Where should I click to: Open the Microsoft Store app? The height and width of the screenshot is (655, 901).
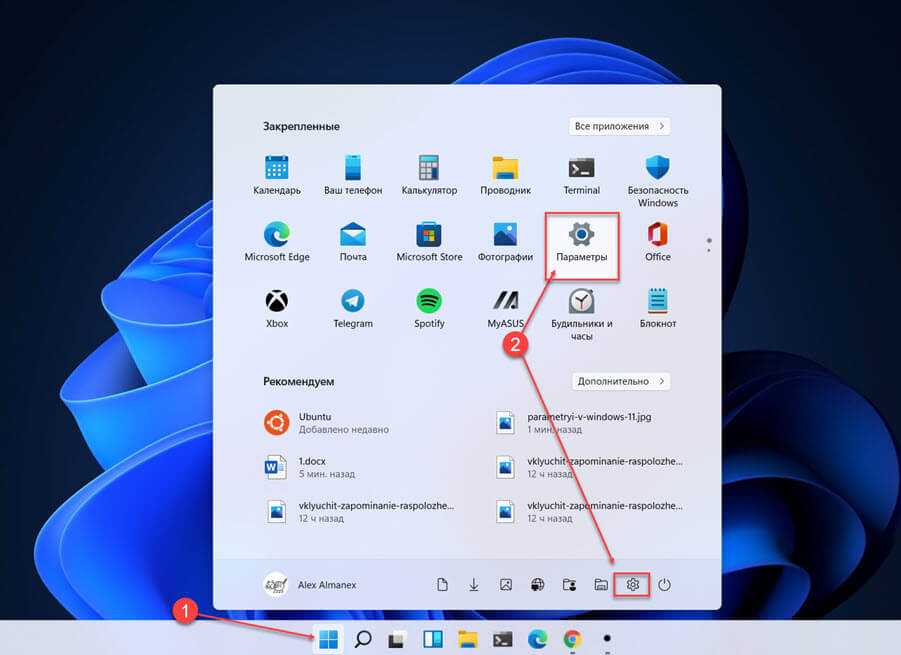click(x=429, y=242)
